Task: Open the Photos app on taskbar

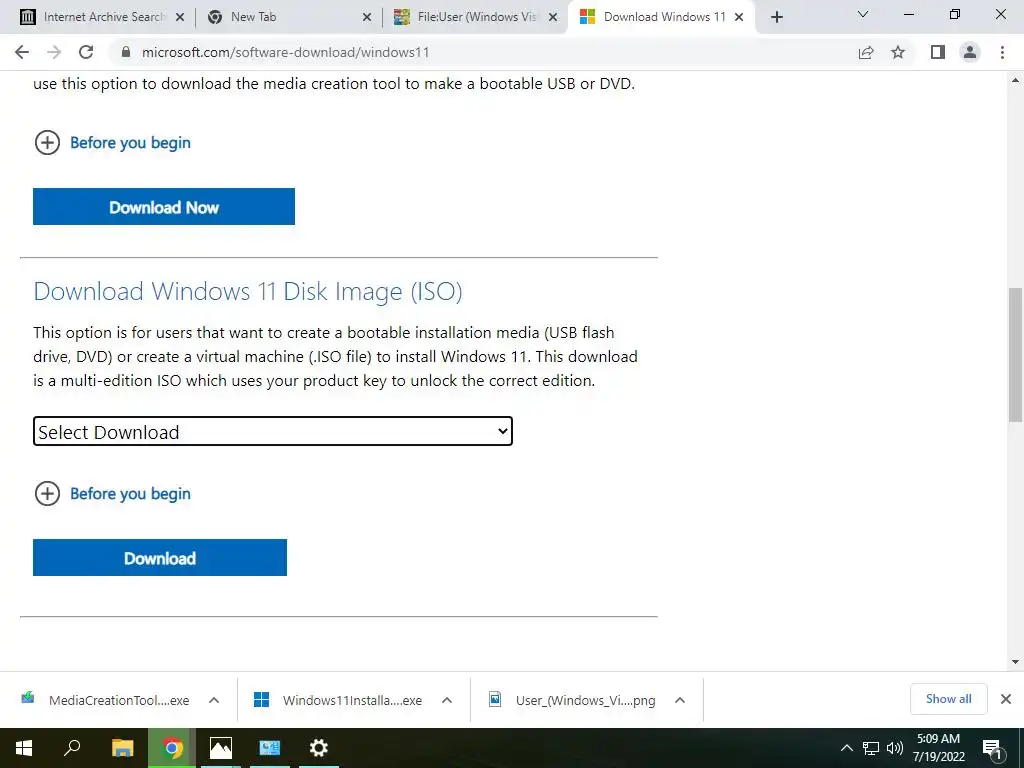Action: click(x=221, y=748)
